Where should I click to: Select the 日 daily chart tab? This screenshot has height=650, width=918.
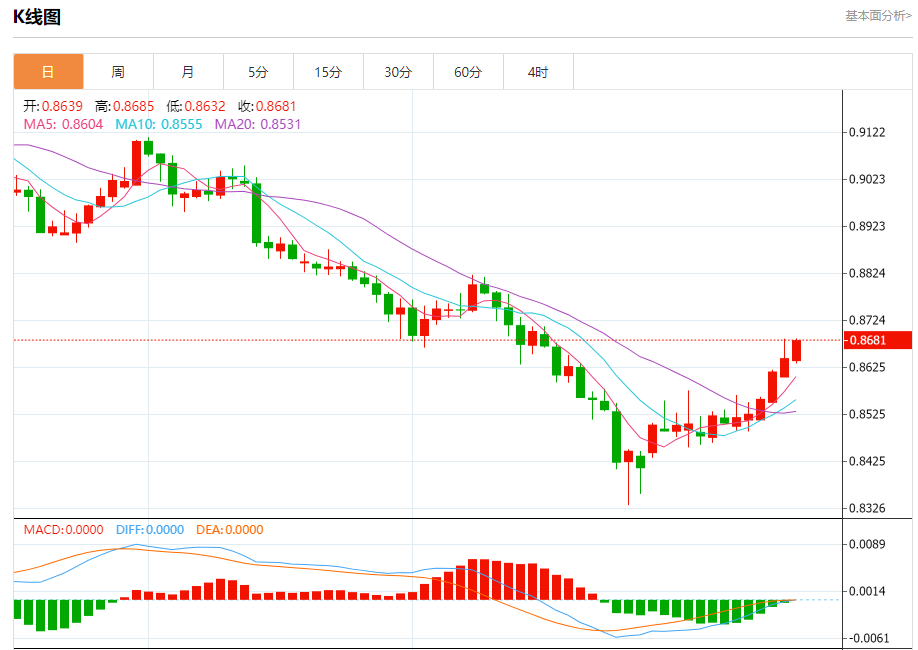(49, 72)
